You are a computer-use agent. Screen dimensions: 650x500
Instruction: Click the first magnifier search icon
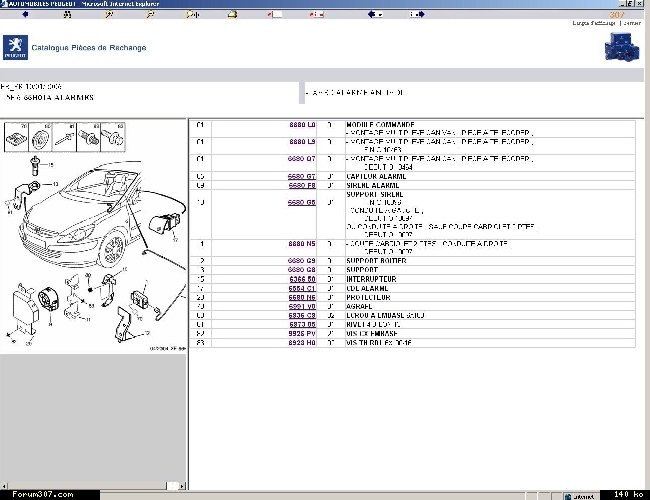(109, 15)
